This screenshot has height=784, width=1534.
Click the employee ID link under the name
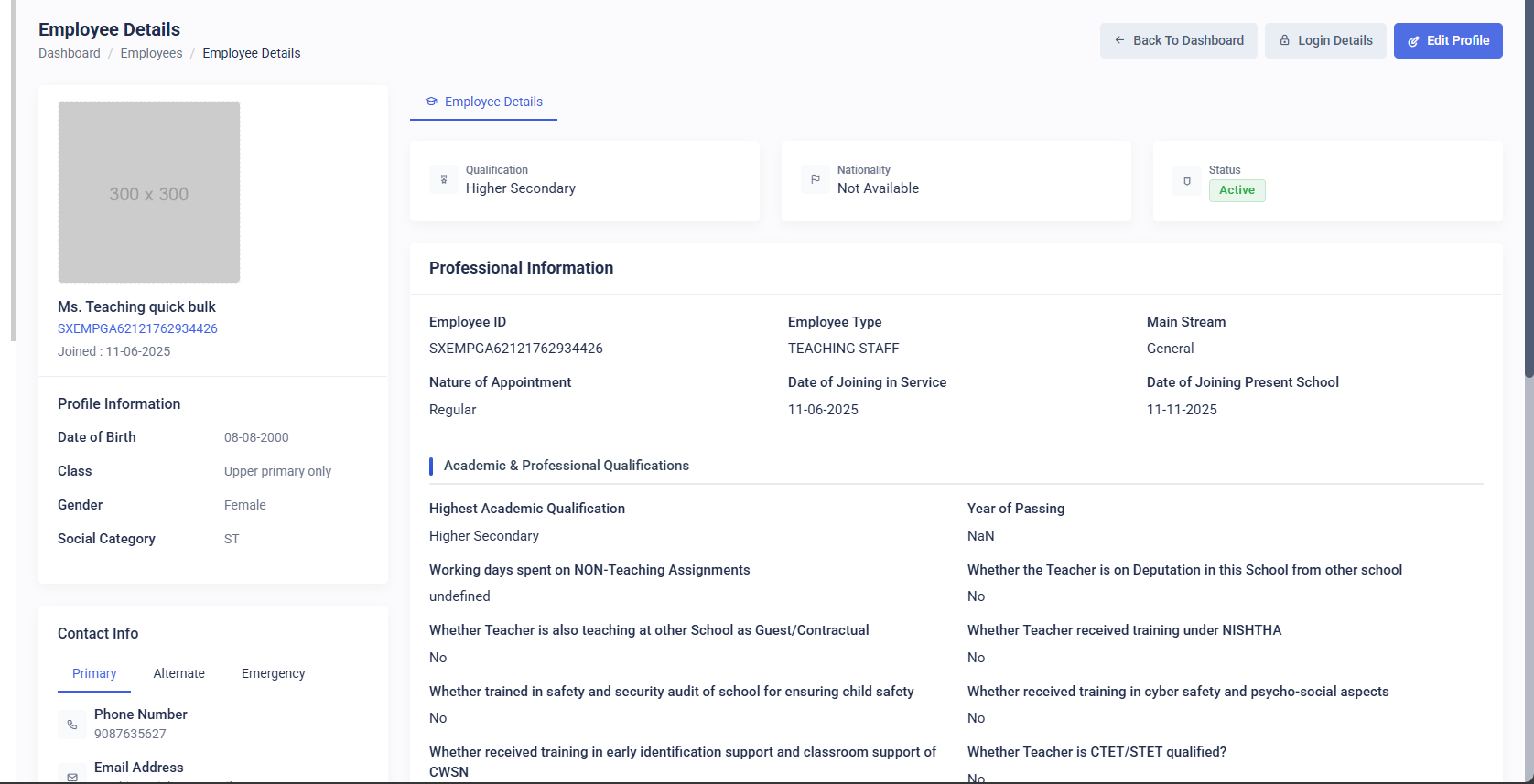click(x=137, y=328)
